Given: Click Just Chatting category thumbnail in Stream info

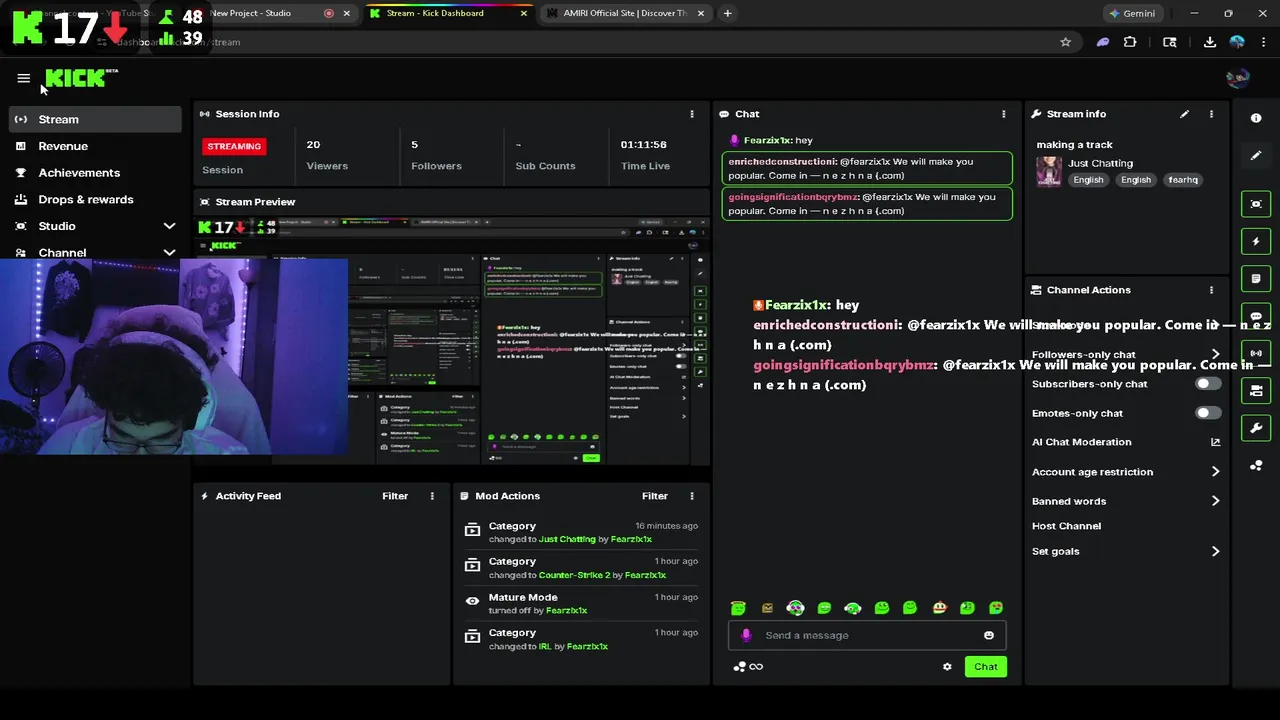Looking at the screenshot, I should point(1049,171).
